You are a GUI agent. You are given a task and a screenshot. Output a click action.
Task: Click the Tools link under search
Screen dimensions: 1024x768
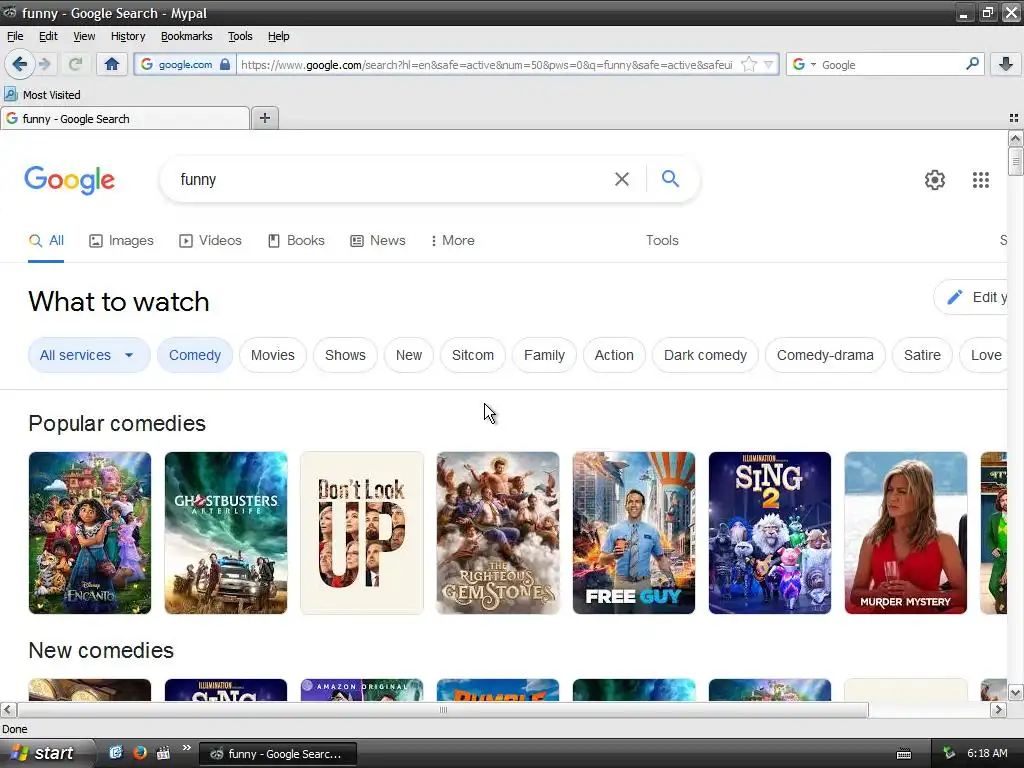[662, 240]
